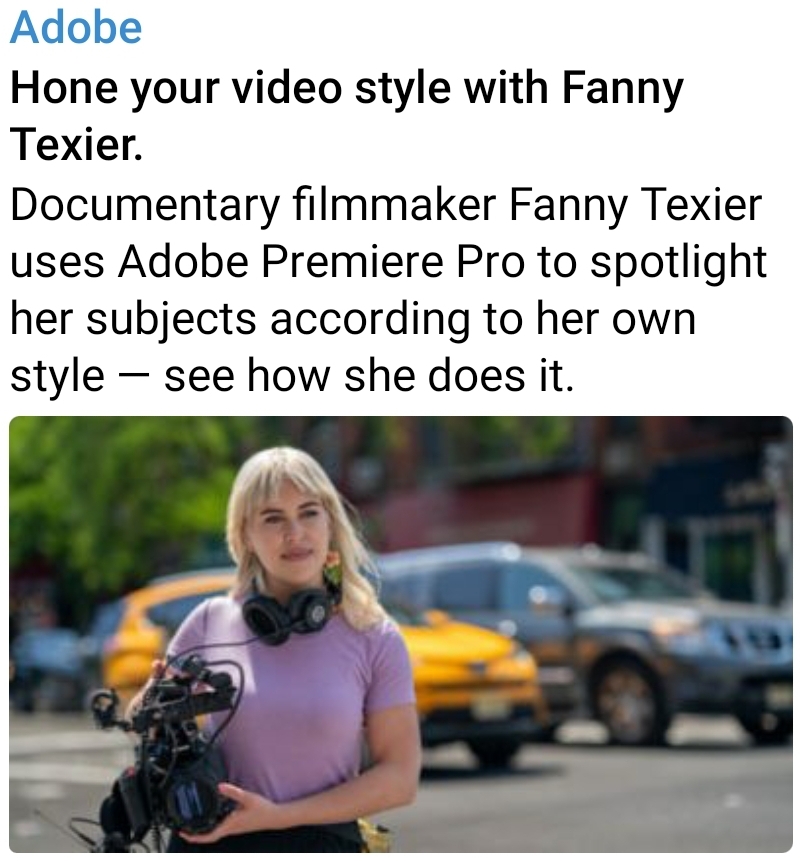This screenshot has width=805, height=861.
Task: Click the word "Texier." on the headline's second line
Action: click(x=76, y=144)
